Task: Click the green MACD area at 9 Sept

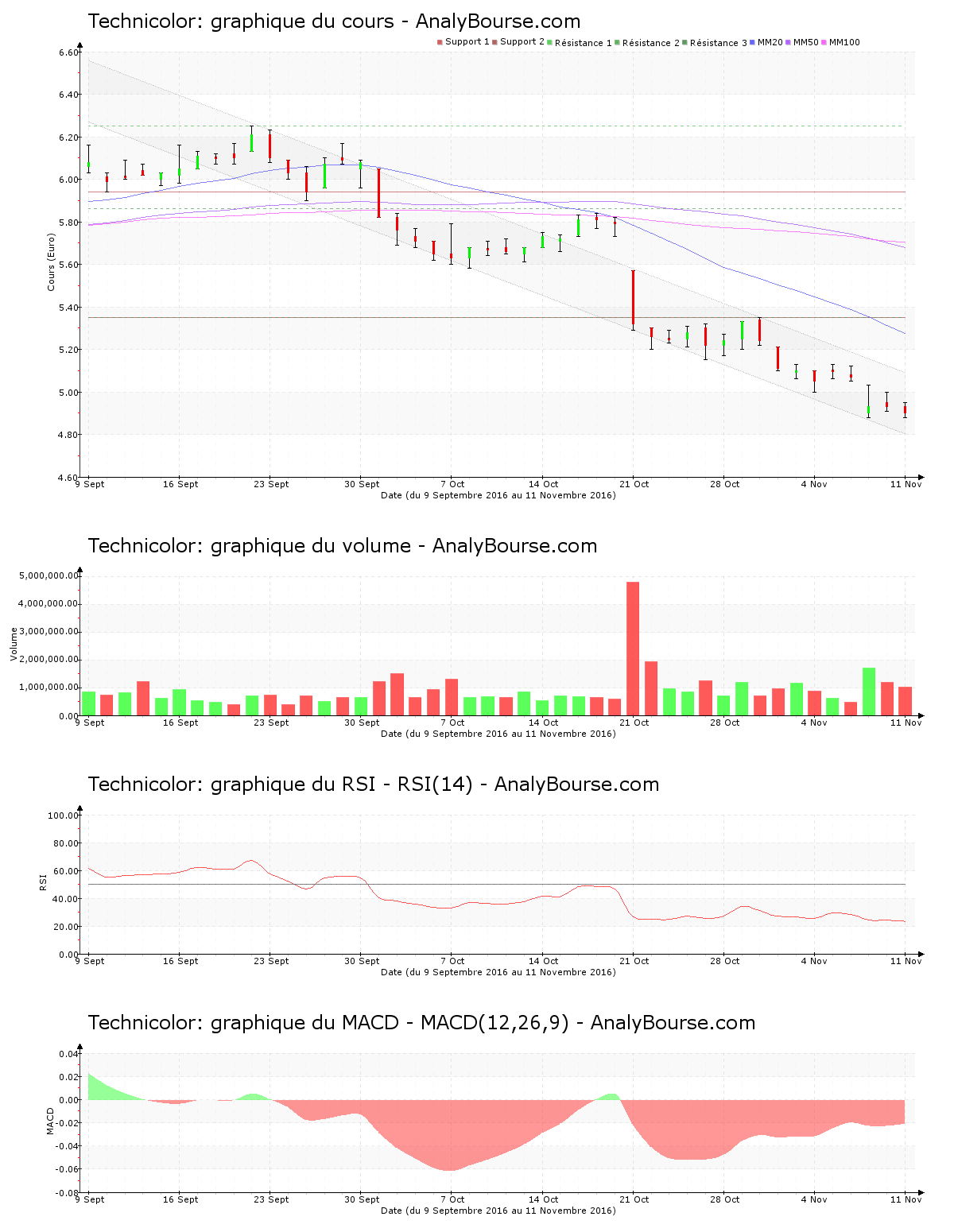Action: pos(102,1091)
